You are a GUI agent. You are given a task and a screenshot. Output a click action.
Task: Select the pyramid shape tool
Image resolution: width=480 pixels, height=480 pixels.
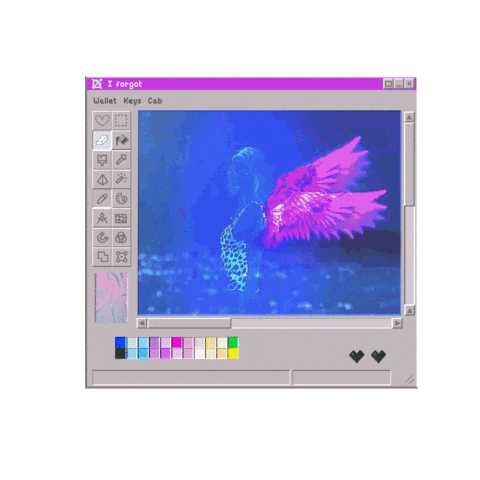(x=102, y=179)
